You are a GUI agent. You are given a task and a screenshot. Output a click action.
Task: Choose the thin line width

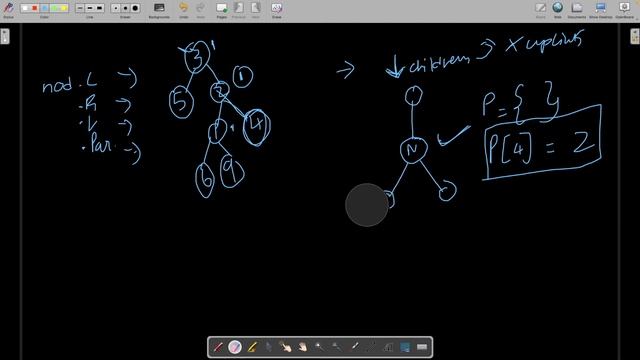80,8
